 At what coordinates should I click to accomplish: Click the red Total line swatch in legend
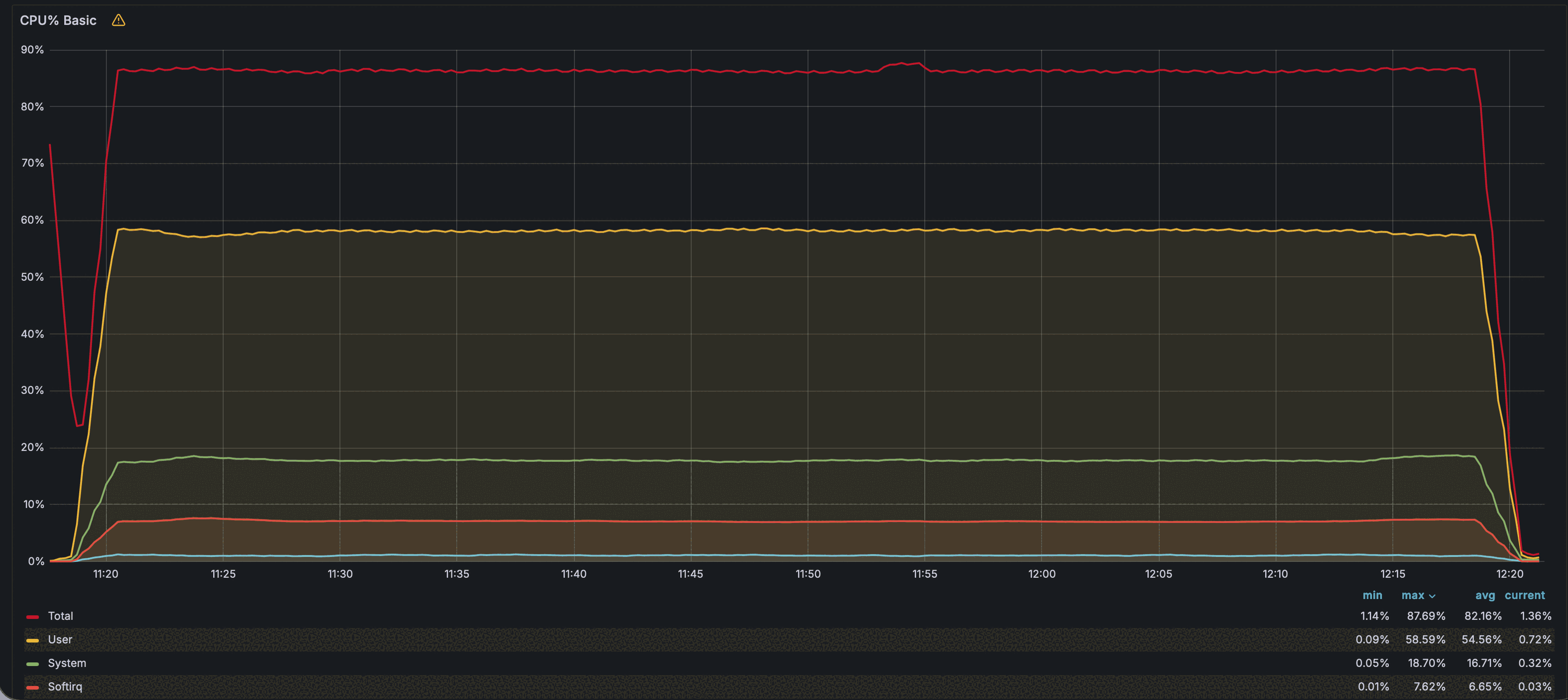tap(32, 616)
